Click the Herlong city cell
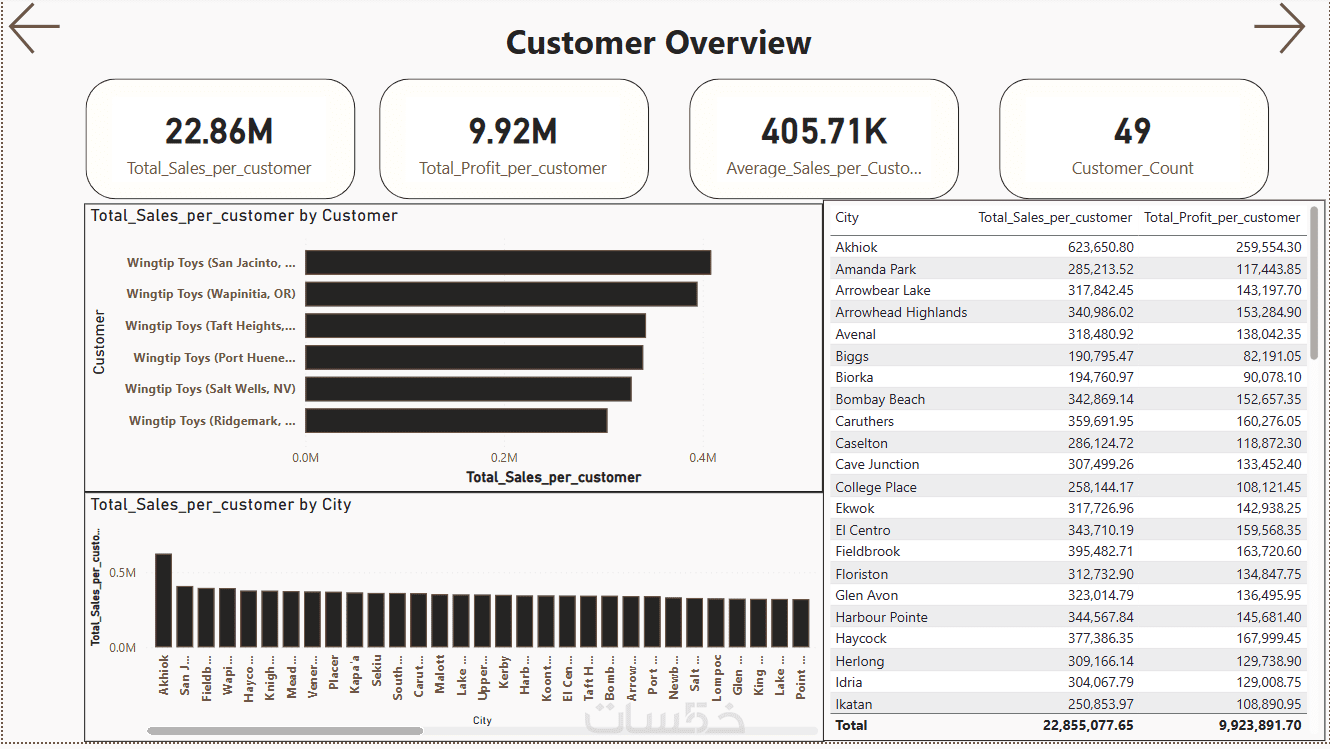The height and width of the screenshot is (749, 1330). (x=860, y=661)
